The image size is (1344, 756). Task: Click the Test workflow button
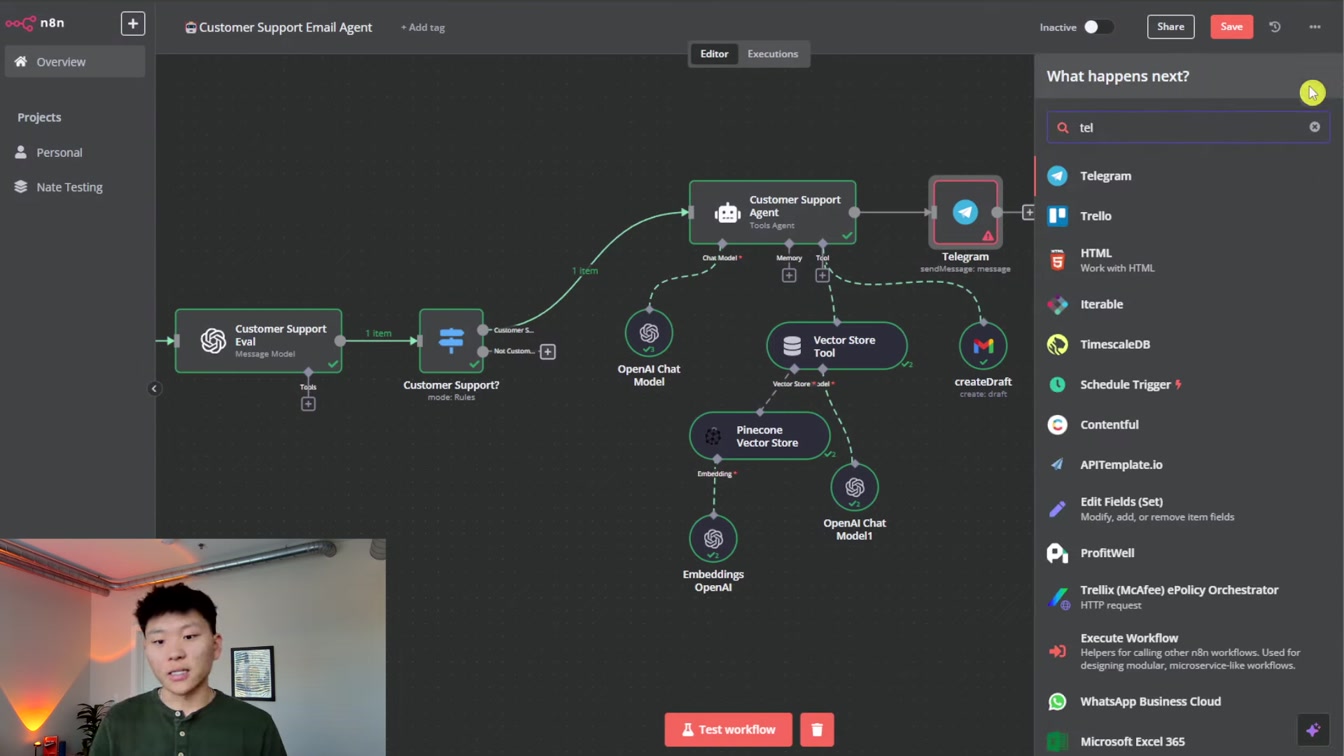click(728, 729)
